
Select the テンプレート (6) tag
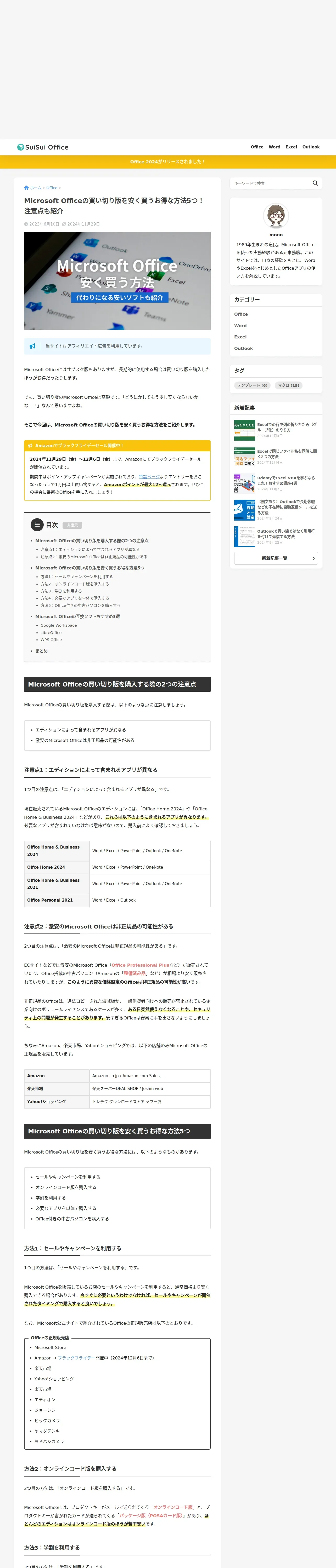(253, 385)
